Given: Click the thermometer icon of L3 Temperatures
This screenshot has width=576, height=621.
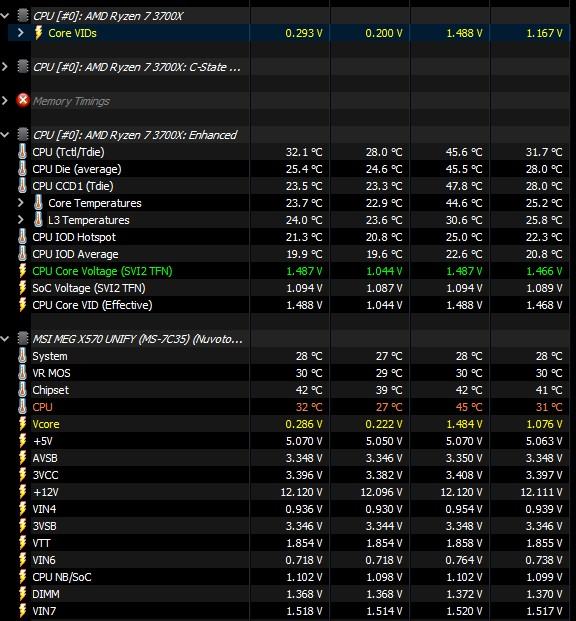Looking at the screenshot, I should coord(38,220).
